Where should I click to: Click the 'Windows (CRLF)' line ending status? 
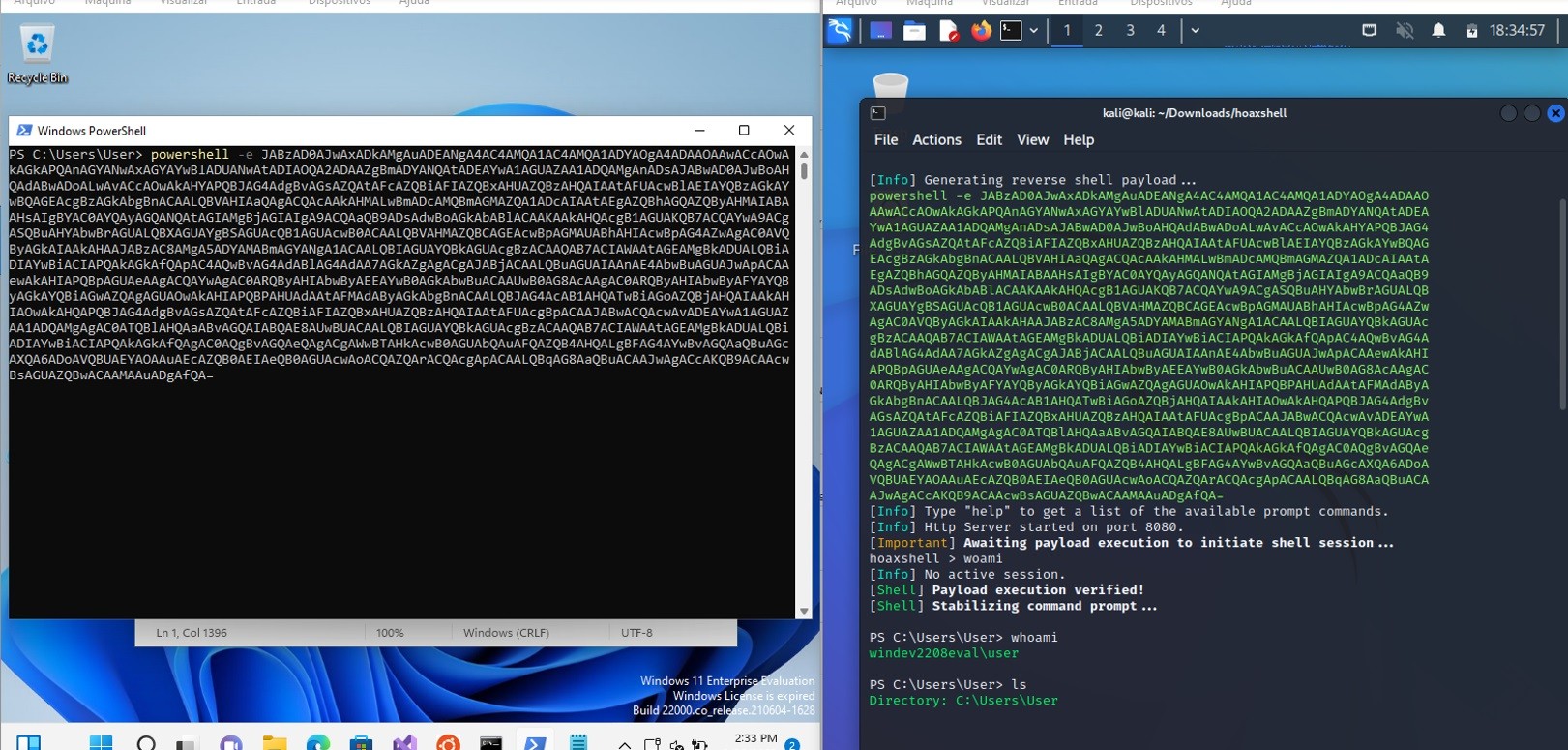tap(506, 633)
